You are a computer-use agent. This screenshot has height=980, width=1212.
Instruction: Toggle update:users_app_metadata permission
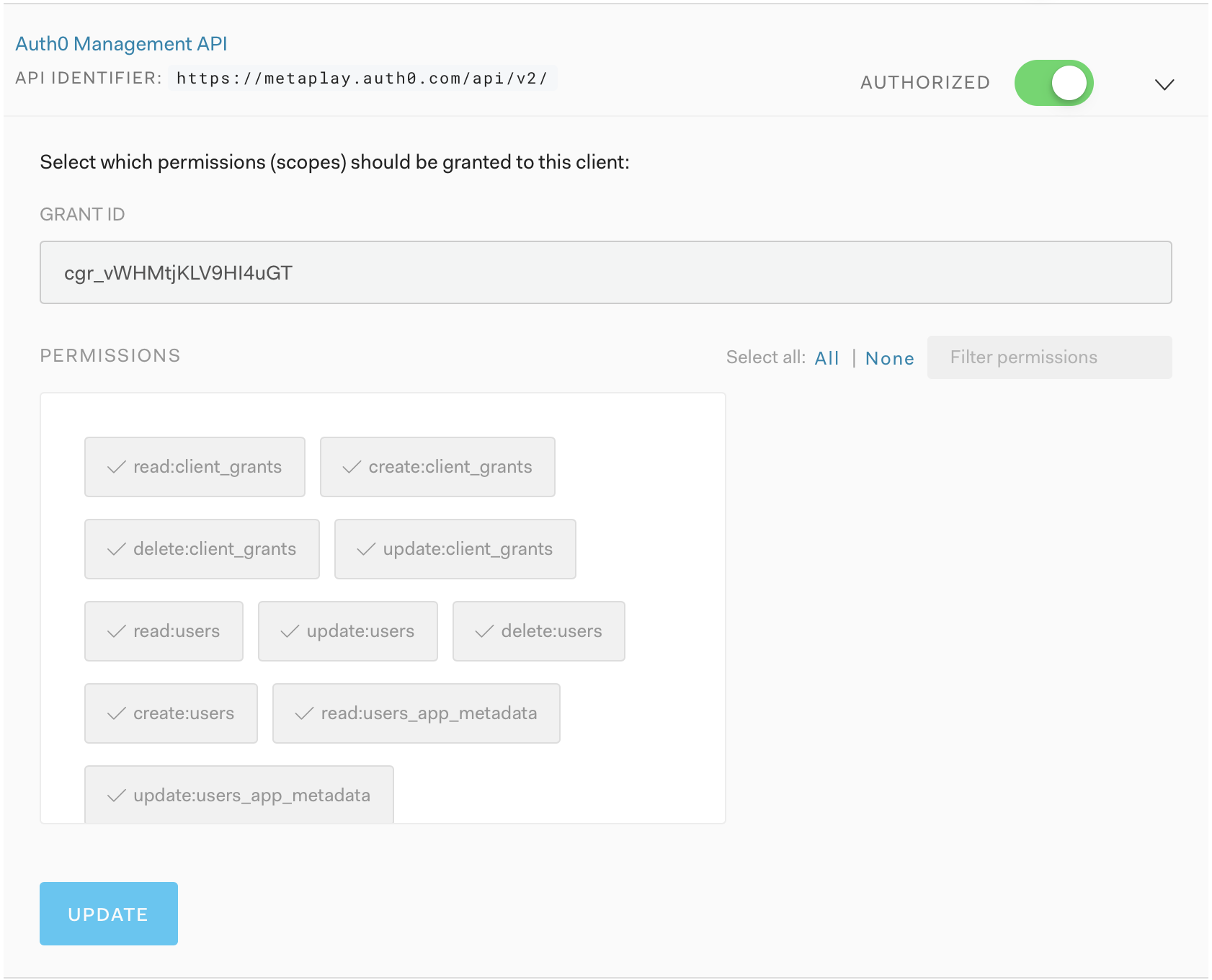pyautogui.click(x=239, y=795)
